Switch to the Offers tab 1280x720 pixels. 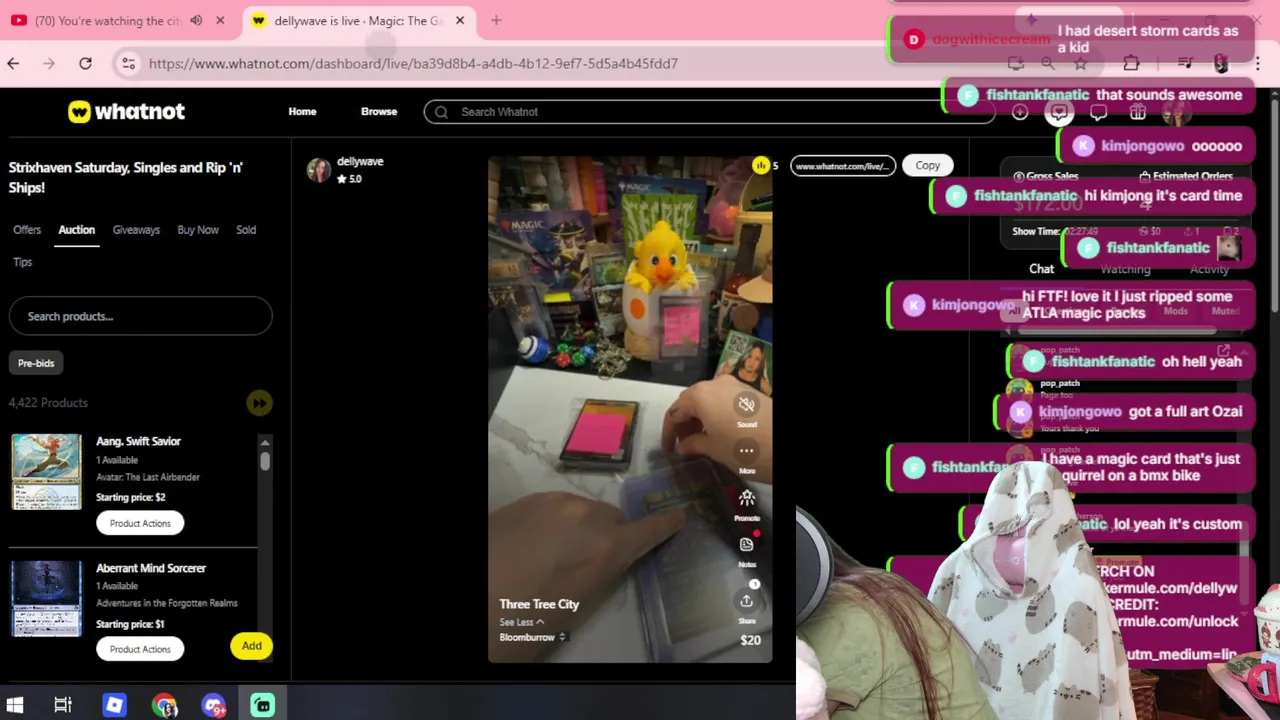pyautogui.click(x=27, y=230)
